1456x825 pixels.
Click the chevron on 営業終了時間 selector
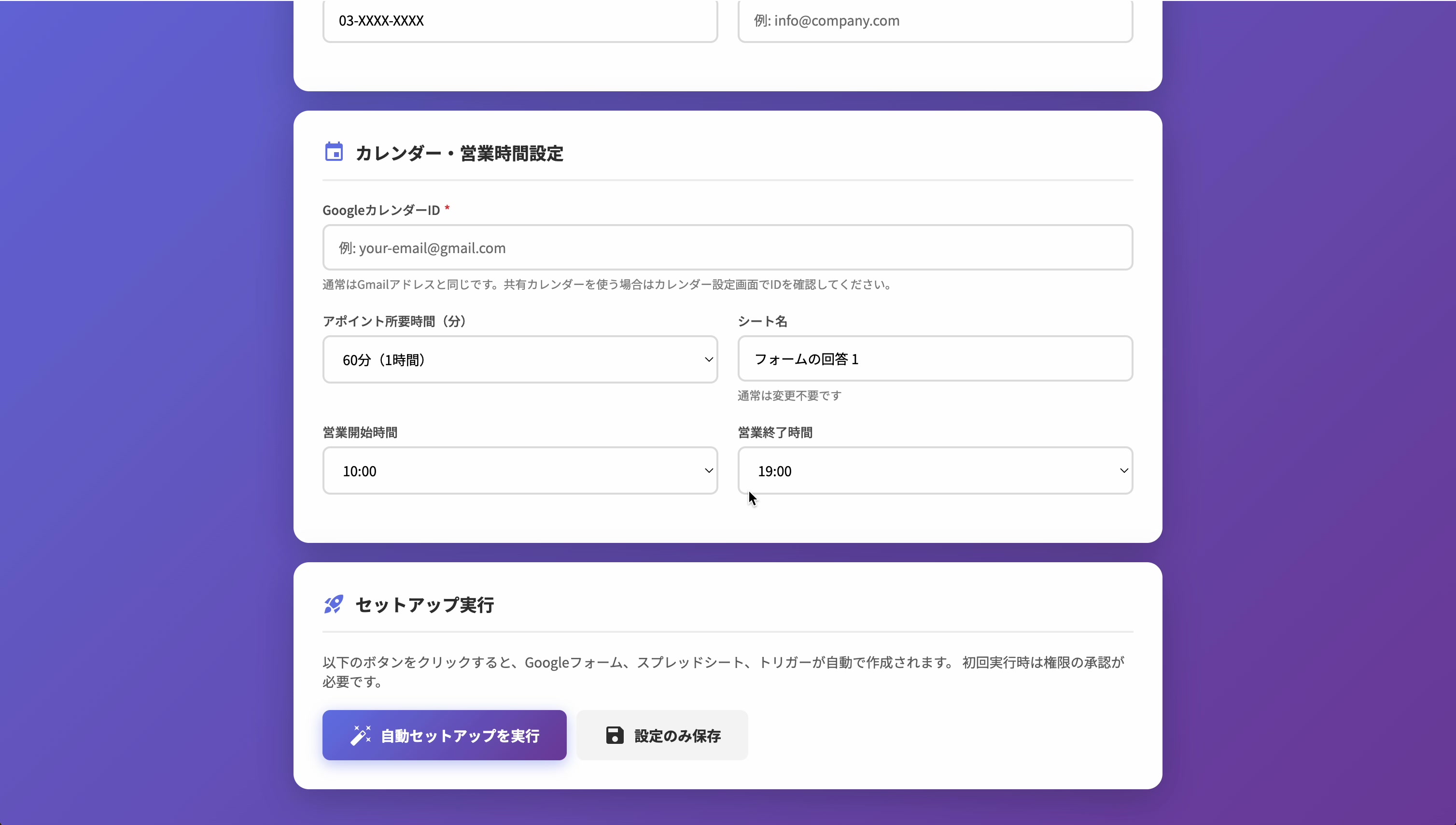tap(1123, 470)
